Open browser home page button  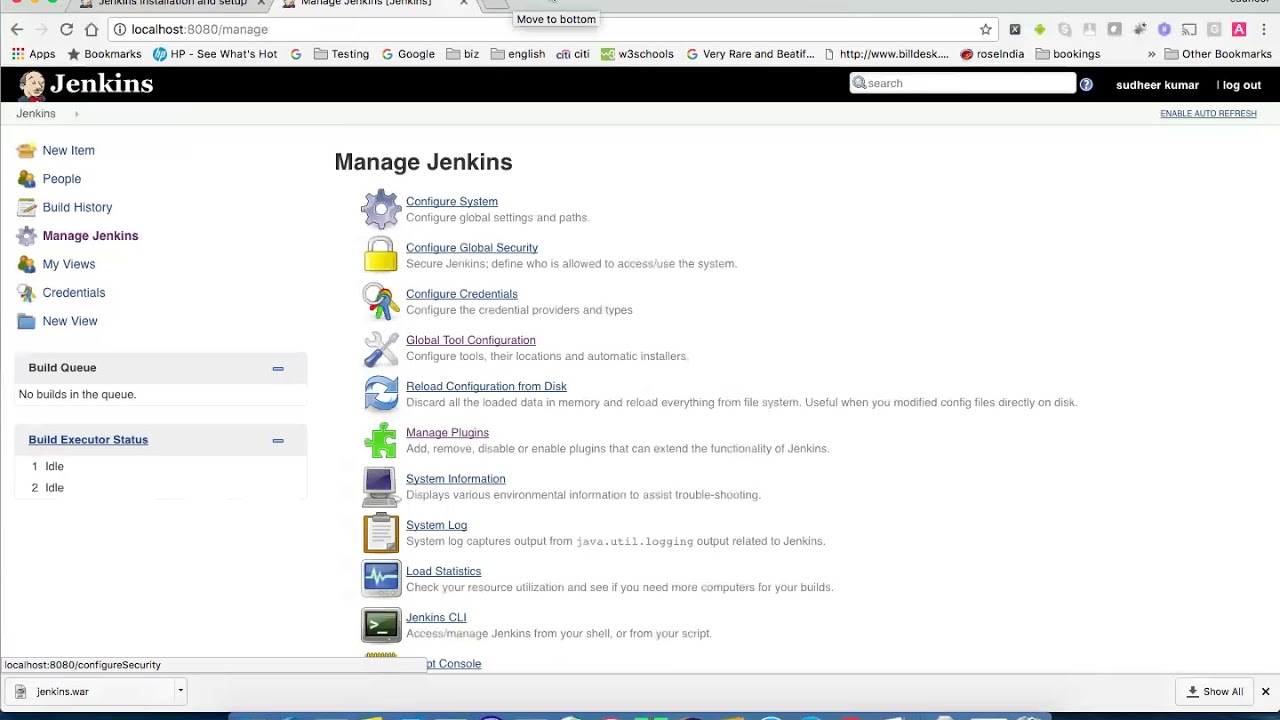point(91,29)
